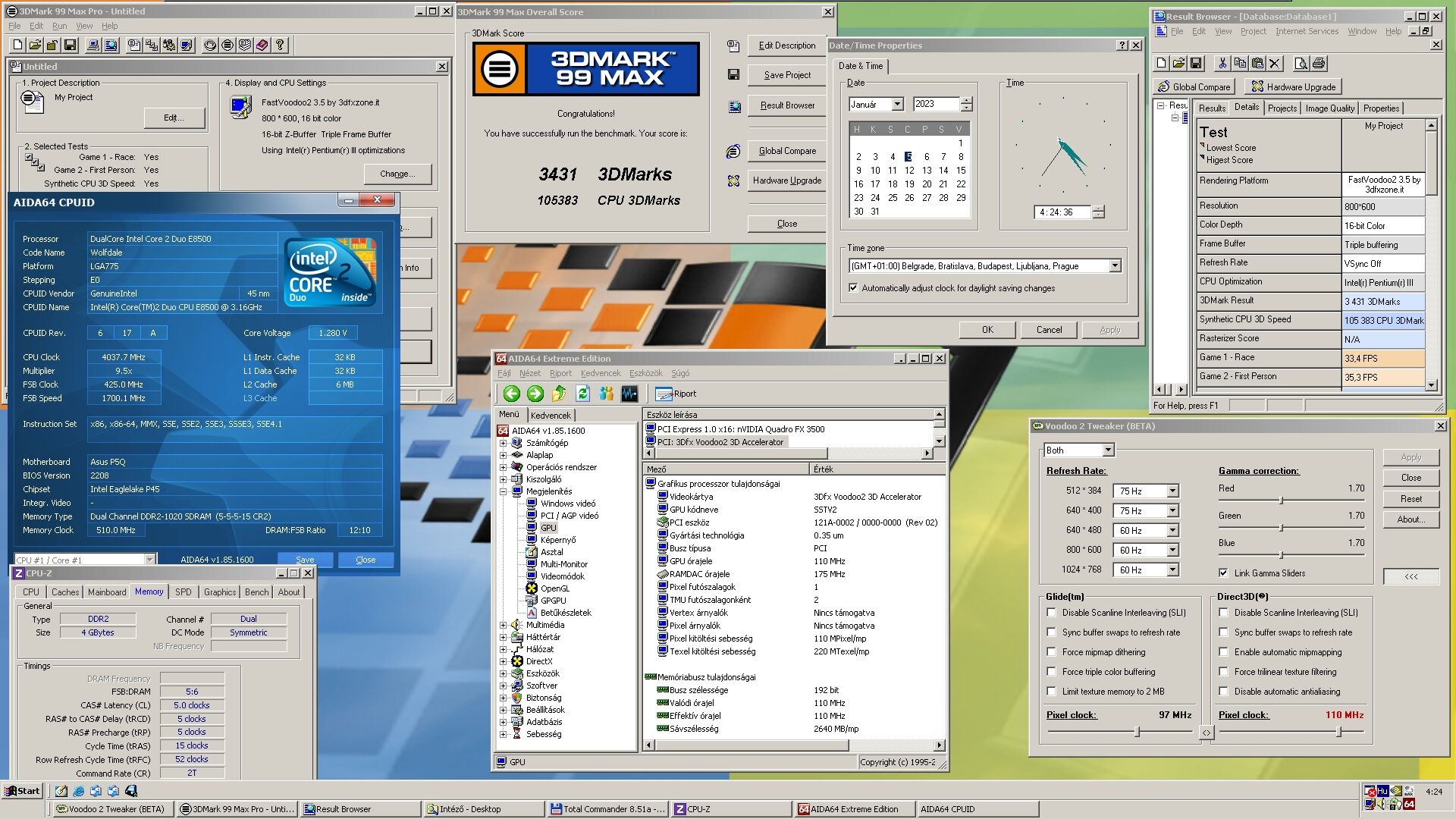
Task: Click AIDA64 refresh icon
Action: point(582,394)
